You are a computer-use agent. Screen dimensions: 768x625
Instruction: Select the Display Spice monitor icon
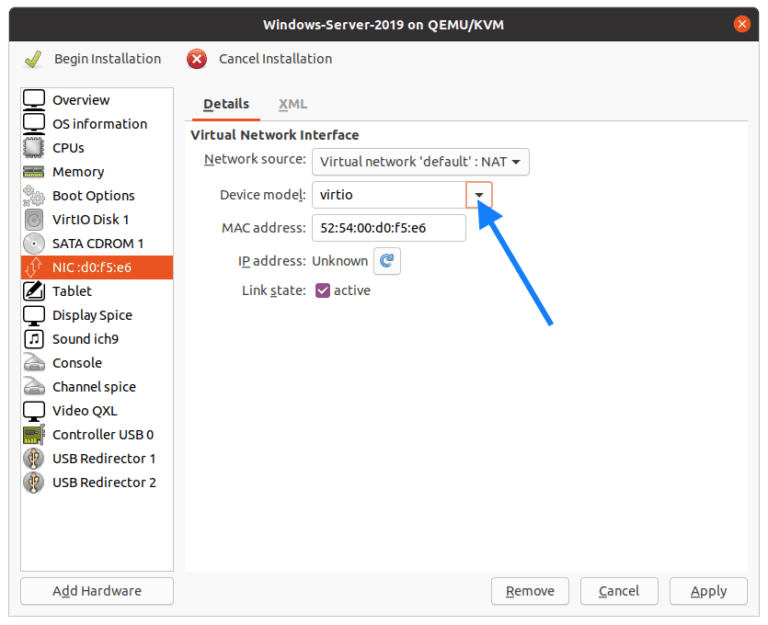(34, 315)
